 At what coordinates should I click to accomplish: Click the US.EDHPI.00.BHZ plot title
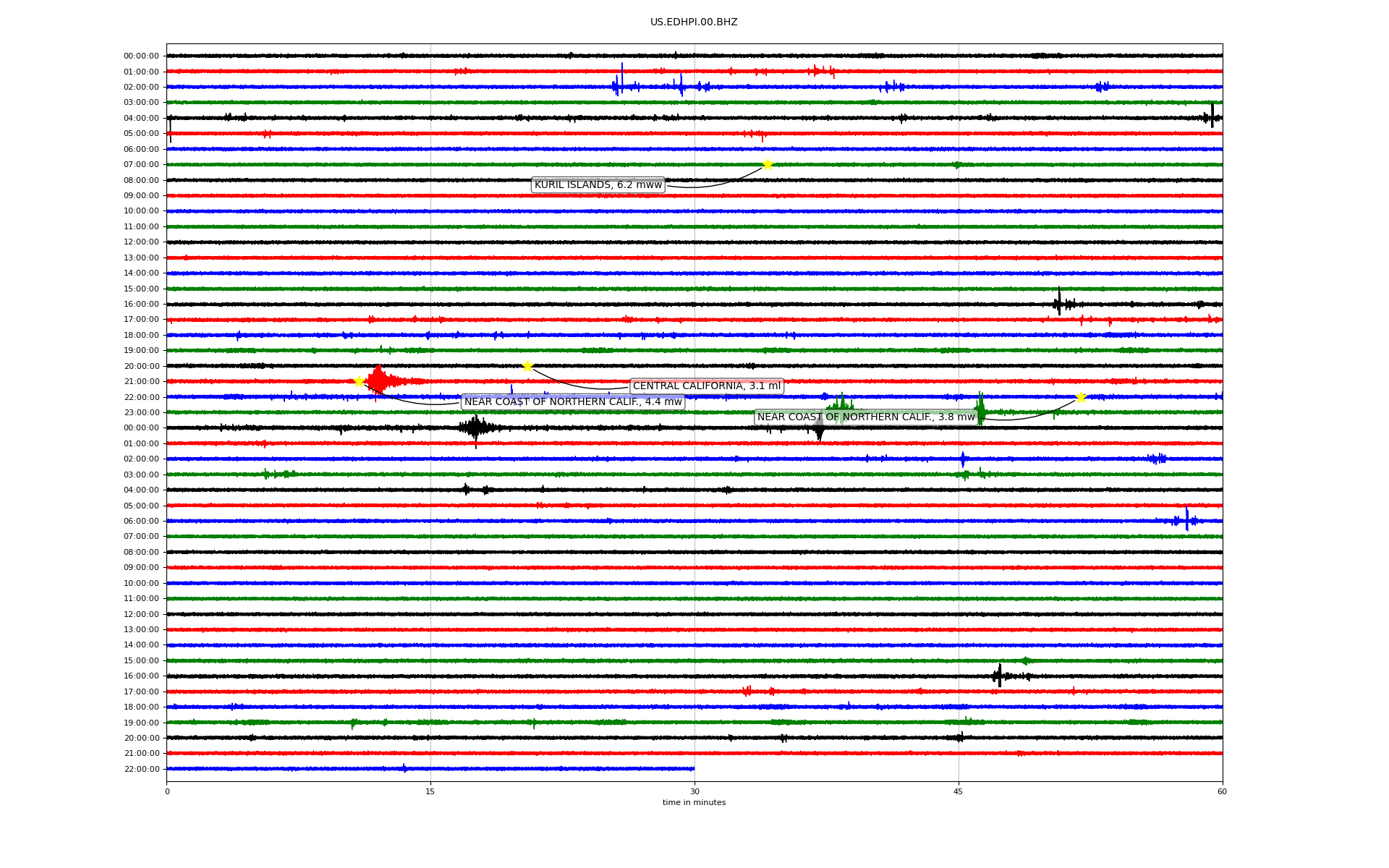(x=693, y=22)
